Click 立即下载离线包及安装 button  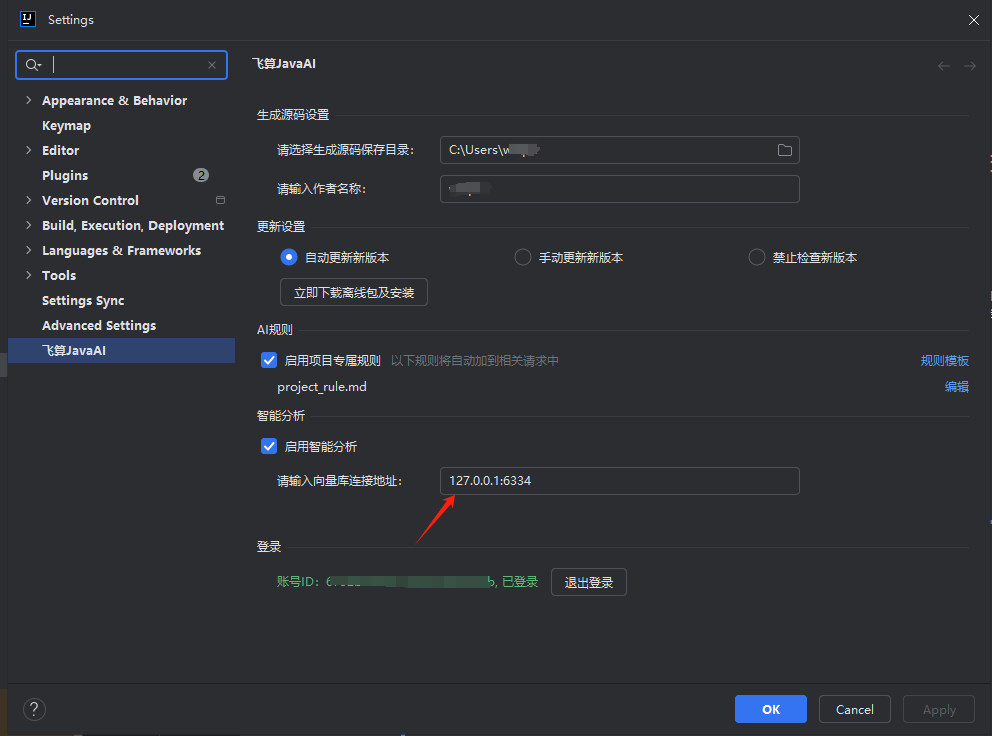click(x=354, y=292)
